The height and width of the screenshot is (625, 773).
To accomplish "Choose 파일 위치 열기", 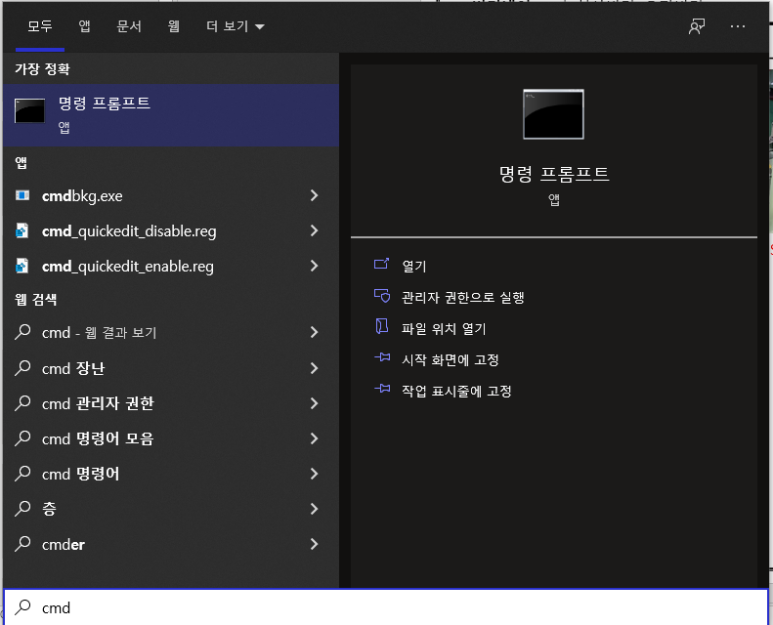I will tap(444, 328).
